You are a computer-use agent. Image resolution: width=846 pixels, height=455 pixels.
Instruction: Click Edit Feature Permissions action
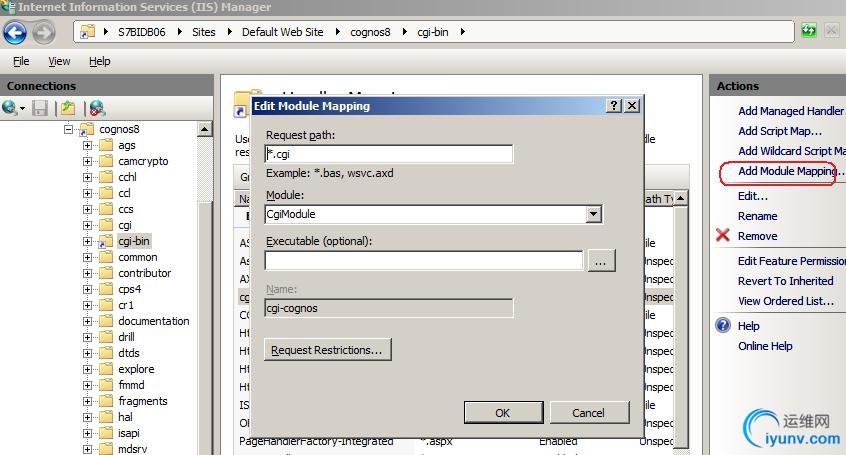791,261
